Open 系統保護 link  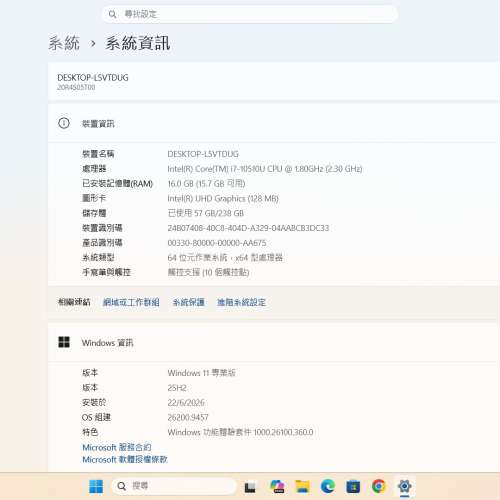[x=188, y=302]
